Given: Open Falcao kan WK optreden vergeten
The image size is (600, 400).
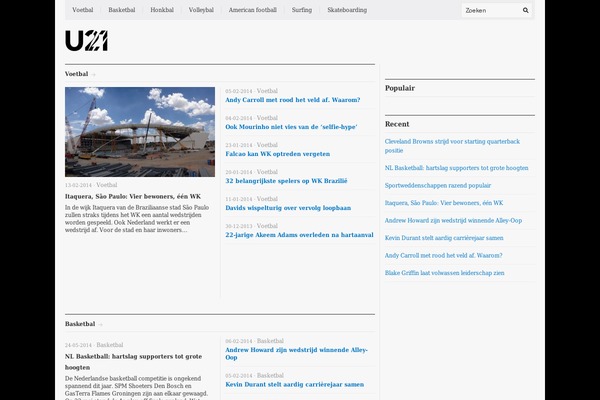Looking at the screenshot, I should pos(278,154).
